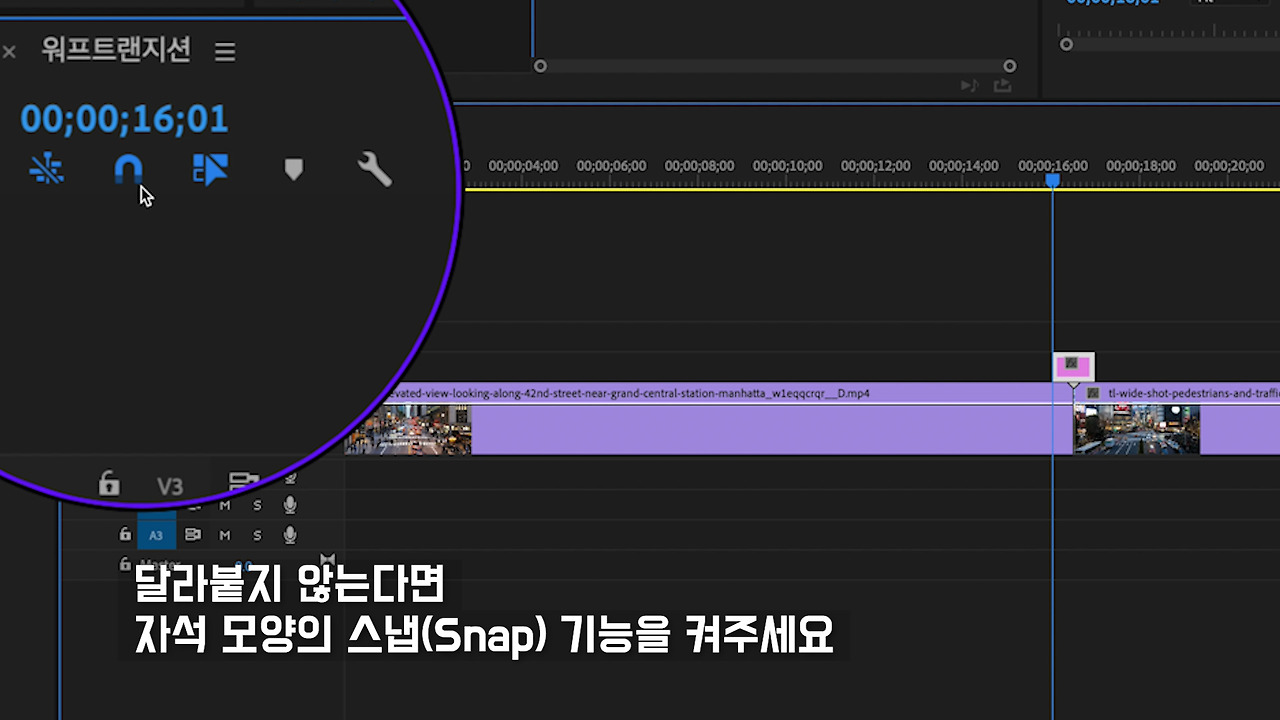1280x720 pixels.
Task: Click the Linked Selection icon
Action: [47, 169]
